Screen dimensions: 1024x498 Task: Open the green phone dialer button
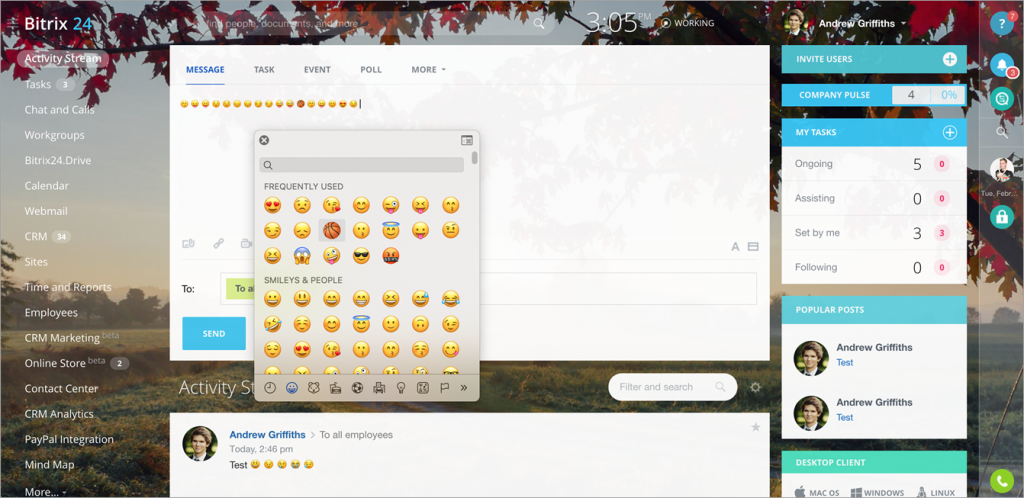(1002, 482)
